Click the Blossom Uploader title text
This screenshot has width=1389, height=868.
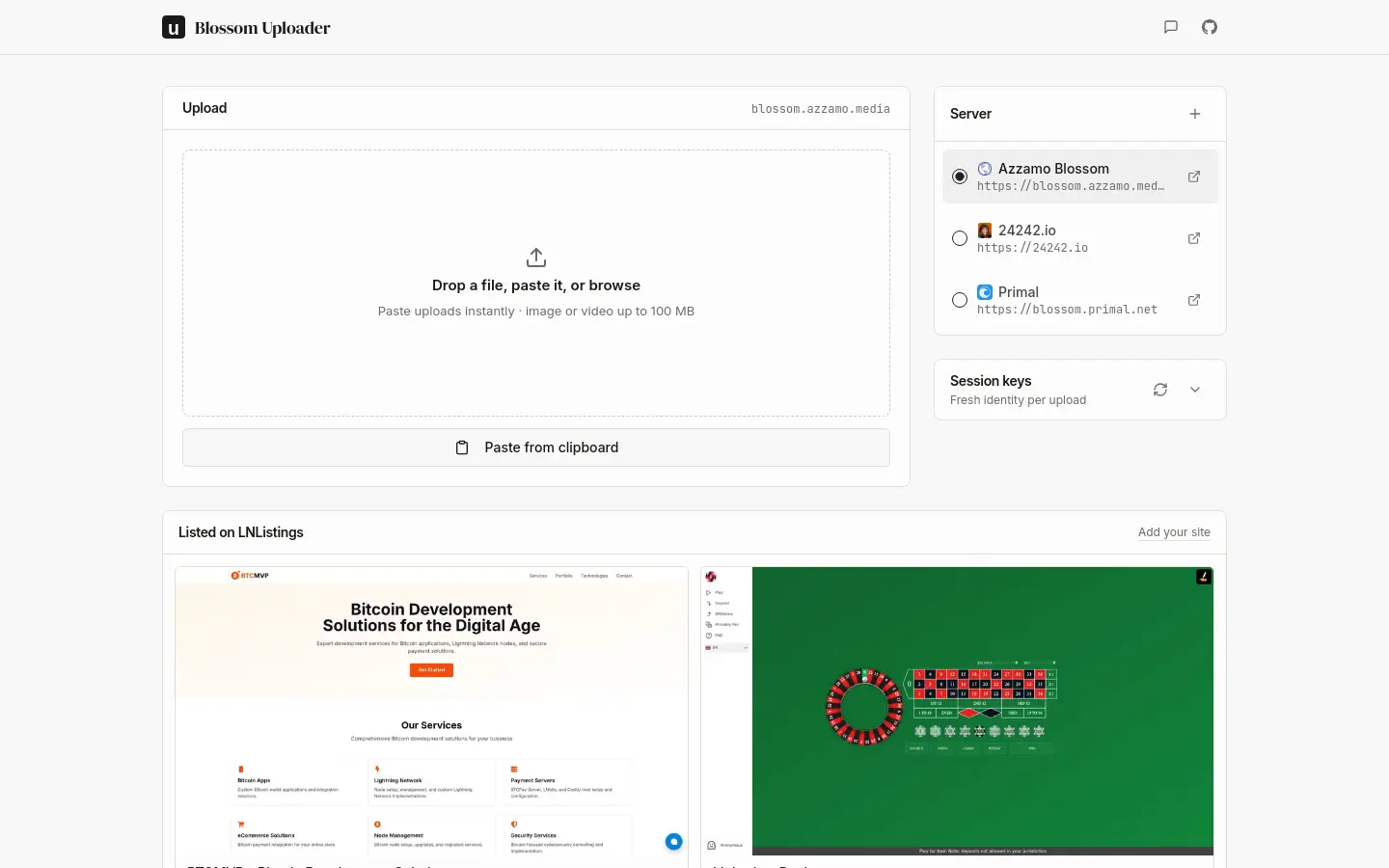262,28
